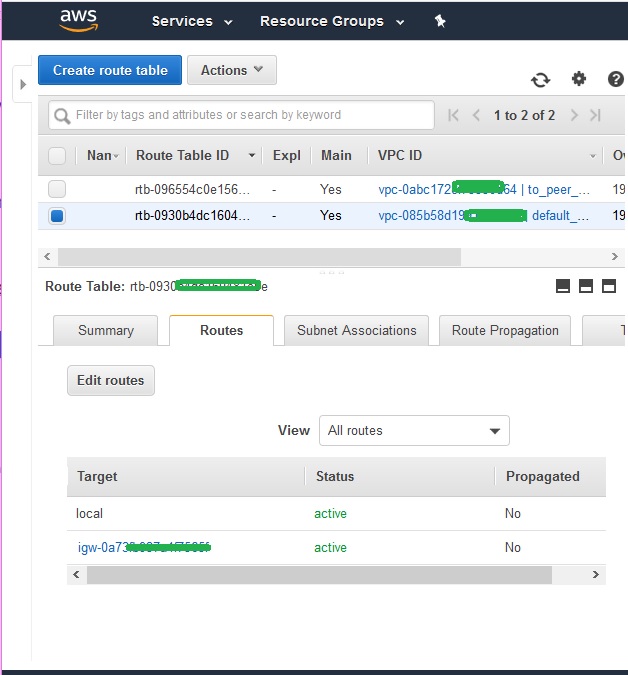Click the routes table horizontal scrollbar
The height and width of the screenshot is (675, 628).
point(319,575)
